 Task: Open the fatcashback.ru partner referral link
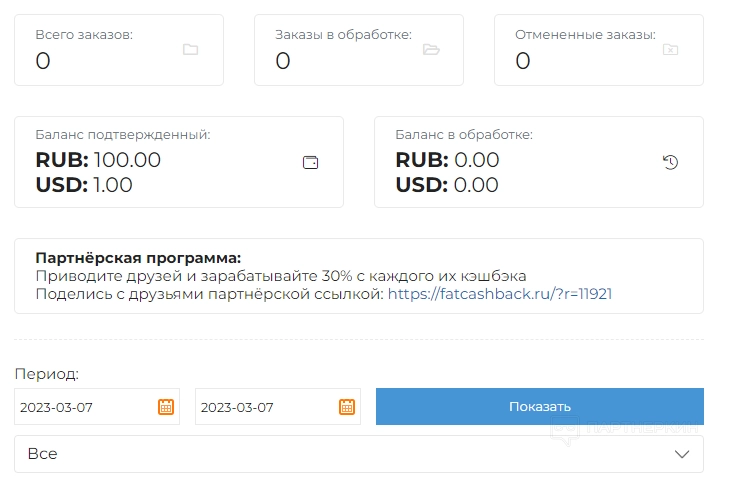499,294
